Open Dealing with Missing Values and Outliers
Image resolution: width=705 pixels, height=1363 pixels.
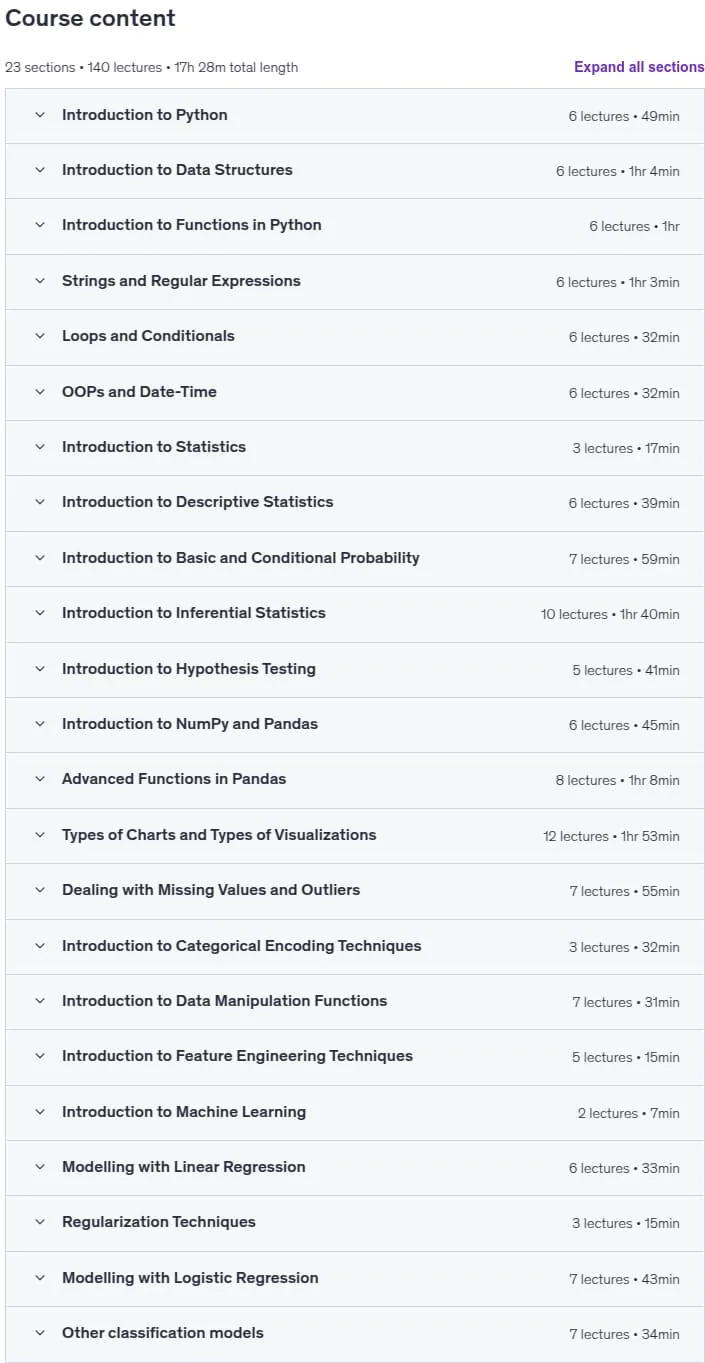355,891
